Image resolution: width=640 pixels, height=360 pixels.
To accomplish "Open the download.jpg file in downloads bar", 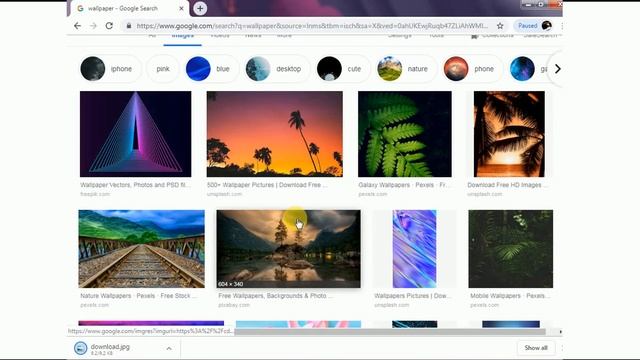I will [x=110, y=348].
